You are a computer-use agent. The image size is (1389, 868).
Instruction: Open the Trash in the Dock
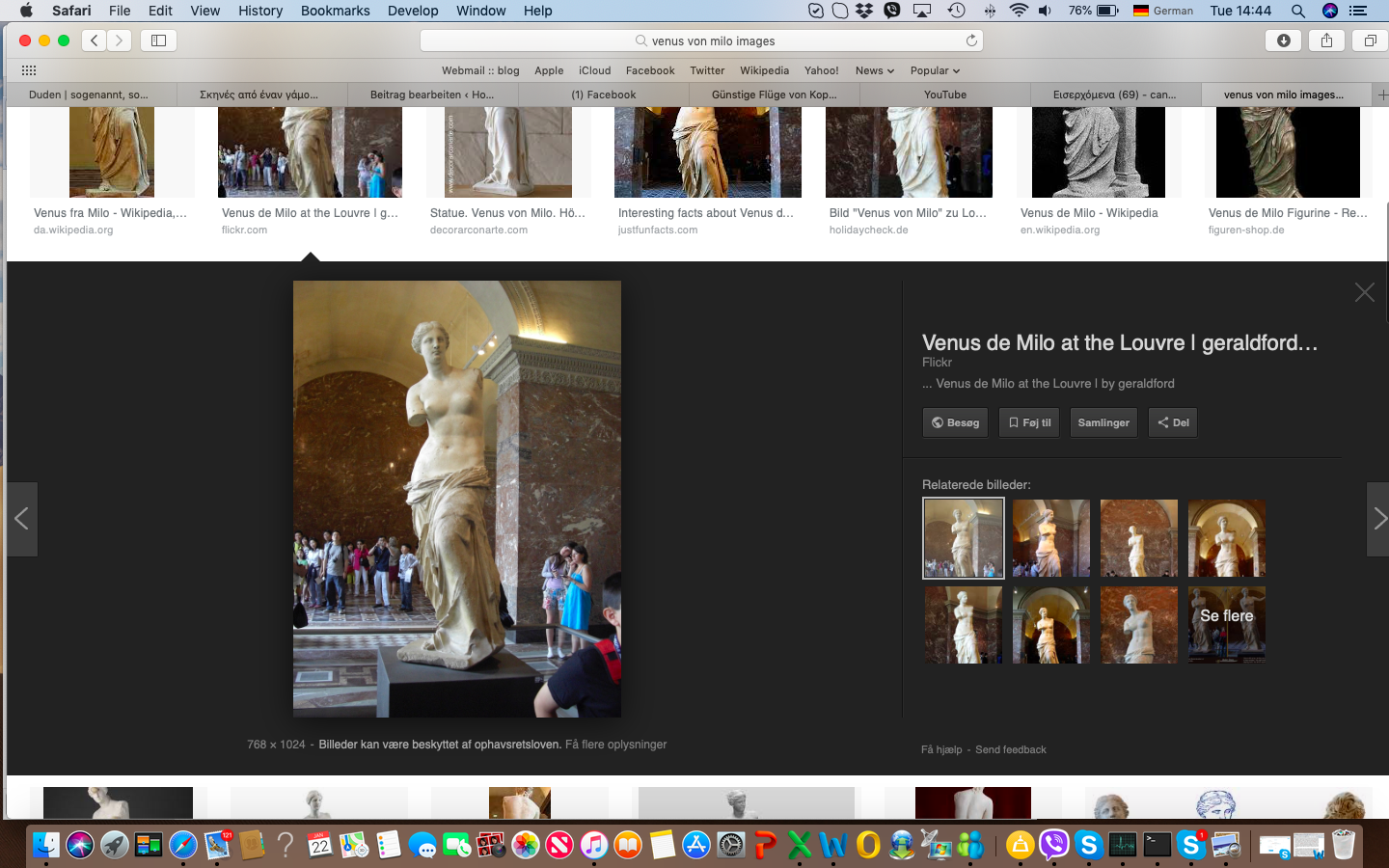[1344, 845]
